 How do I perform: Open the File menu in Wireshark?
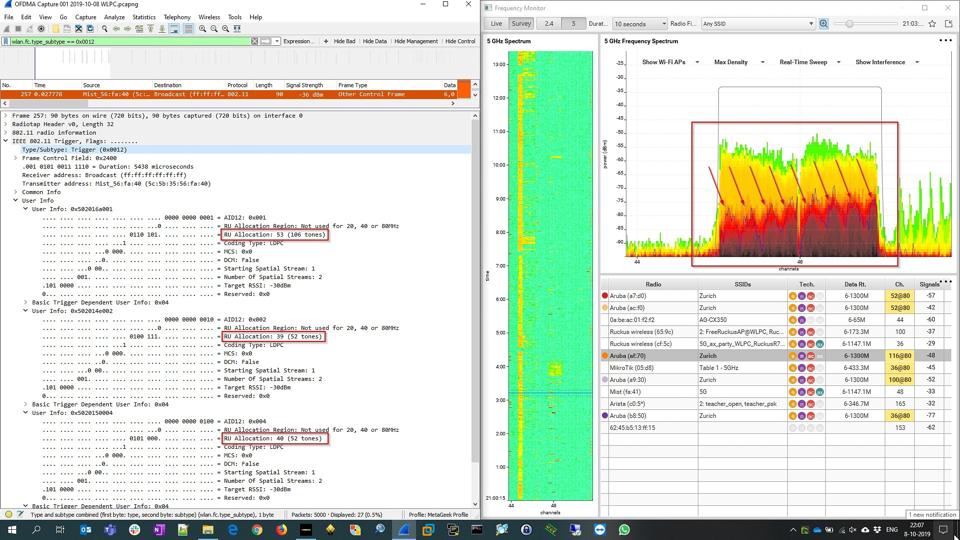[9, 17]
